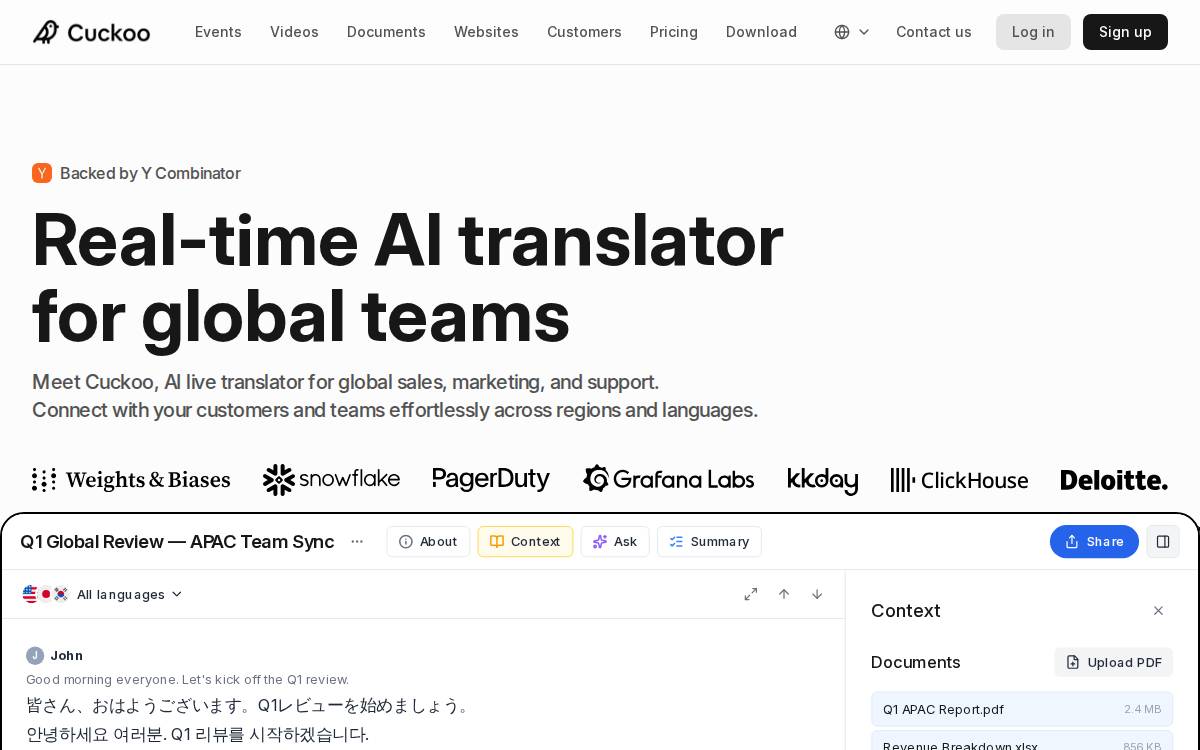Click the Deloitte logo

click(x=1114, y=481)
